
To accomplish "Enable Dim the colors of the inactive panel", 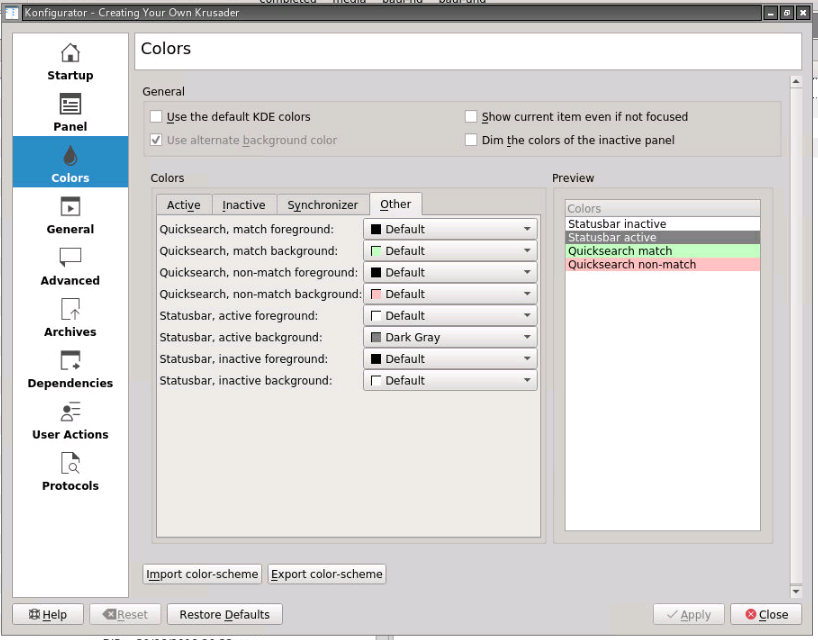I will 471,140.
